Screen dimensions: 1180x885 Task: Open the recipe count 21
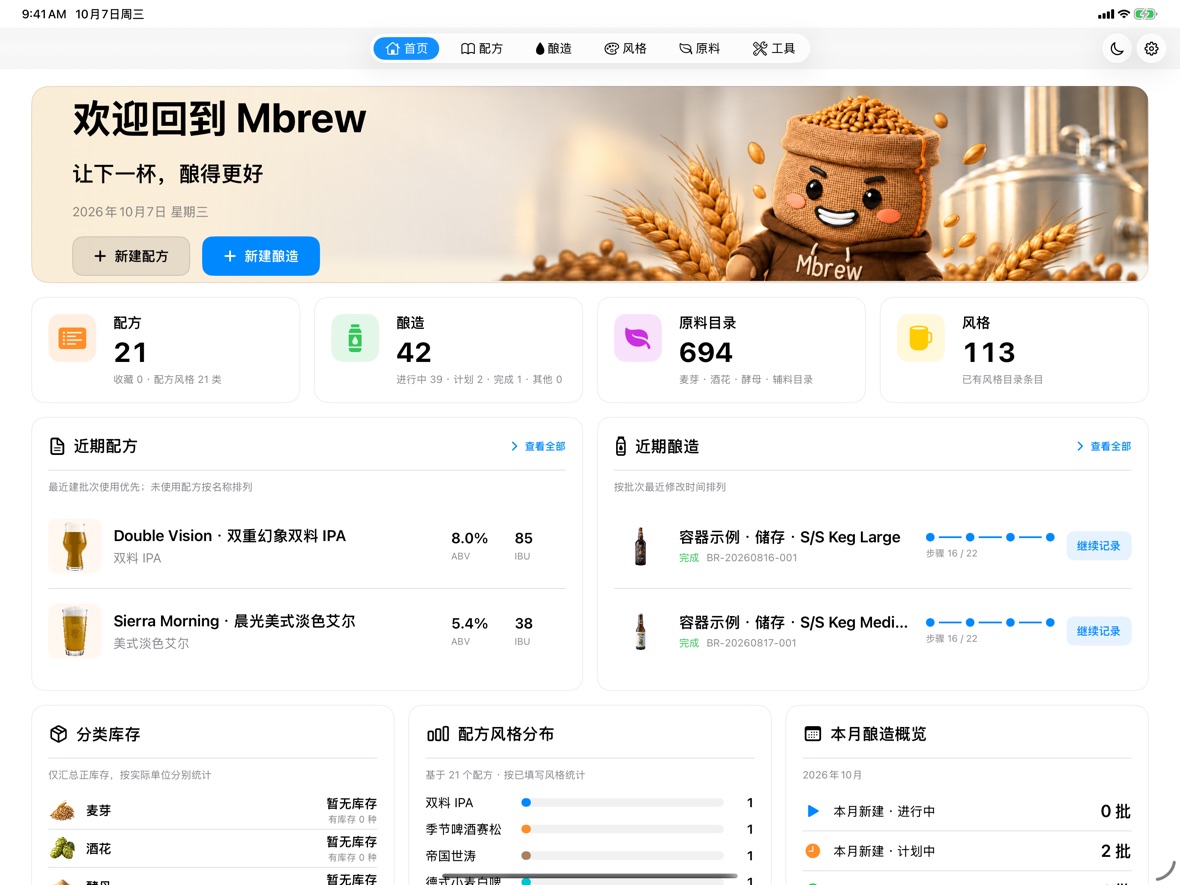click(x=130, y=352)
